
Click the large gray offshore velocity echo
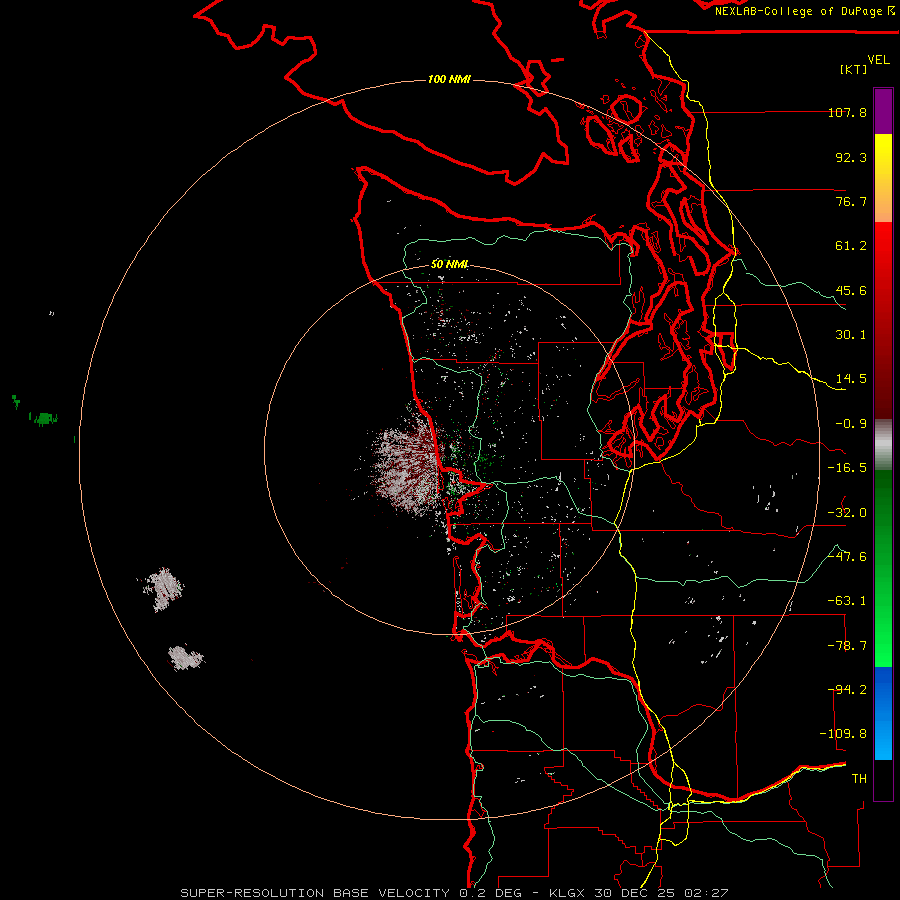coord(403,466)
